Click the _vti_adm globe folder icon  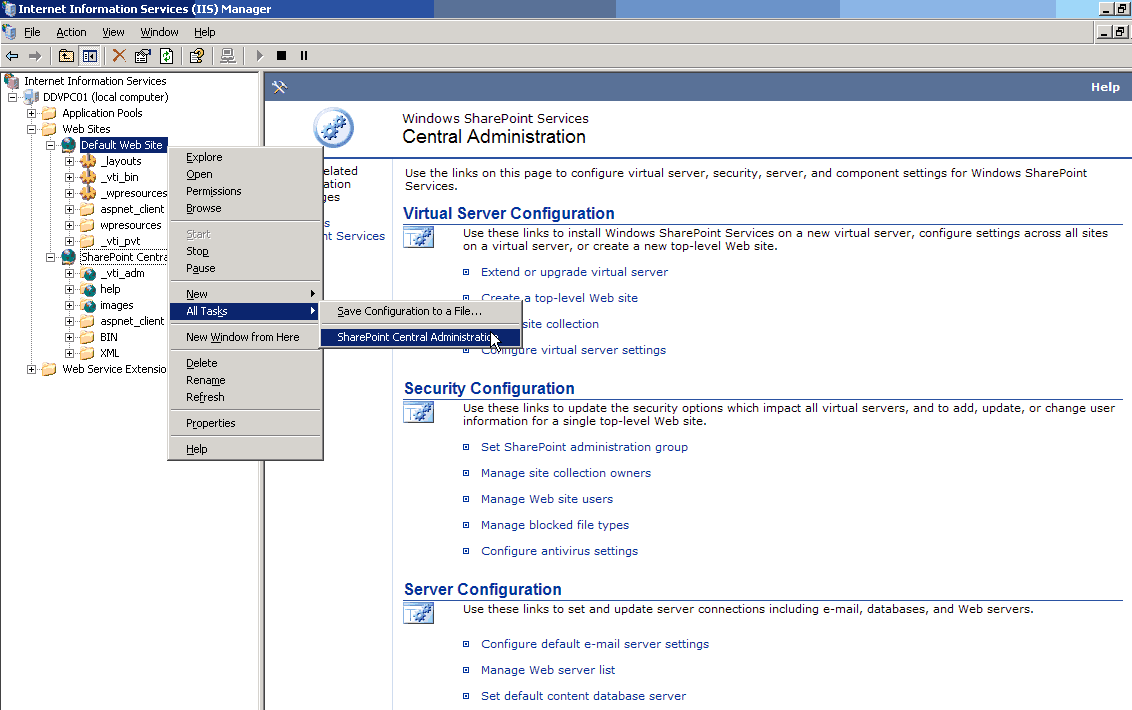click(x=88, y=273)
